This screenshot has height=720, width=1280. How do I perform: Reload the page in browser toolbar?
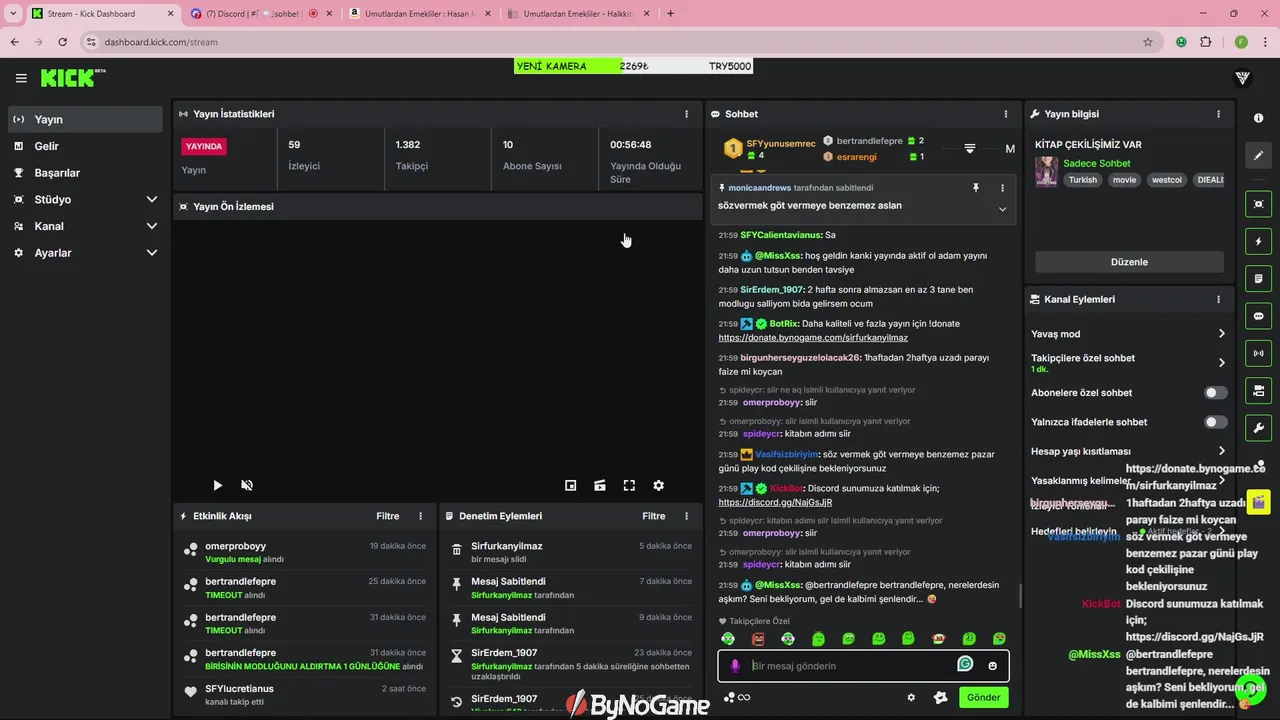(62, 42)
